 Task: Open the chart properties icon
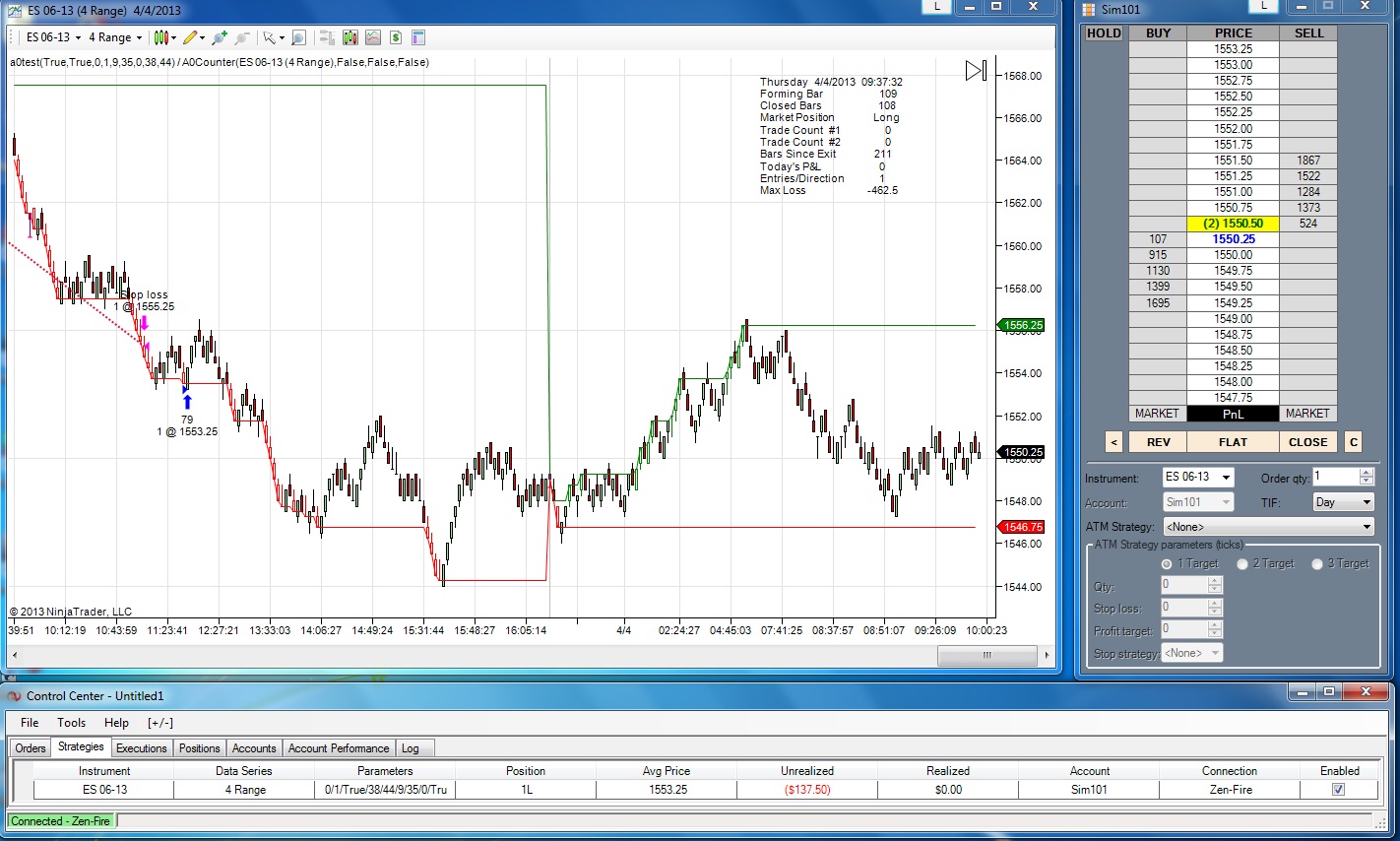pyautogui.click(x=417, y=37)
